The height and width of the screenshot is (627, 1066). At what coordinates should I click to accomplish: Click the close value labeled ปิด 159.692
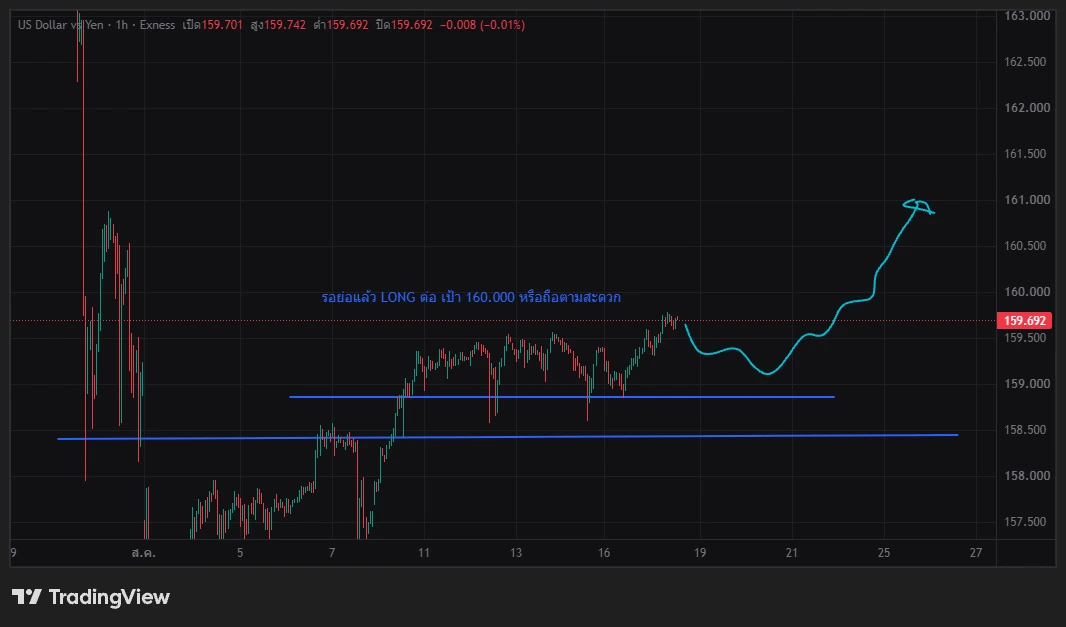pos(404,25)
